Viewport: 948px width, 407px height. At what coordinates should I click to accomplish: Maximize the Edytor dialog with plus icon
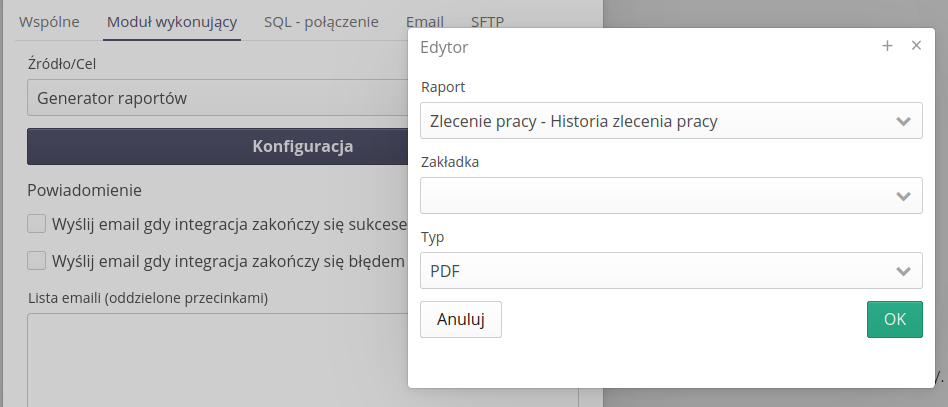(887, 46)
